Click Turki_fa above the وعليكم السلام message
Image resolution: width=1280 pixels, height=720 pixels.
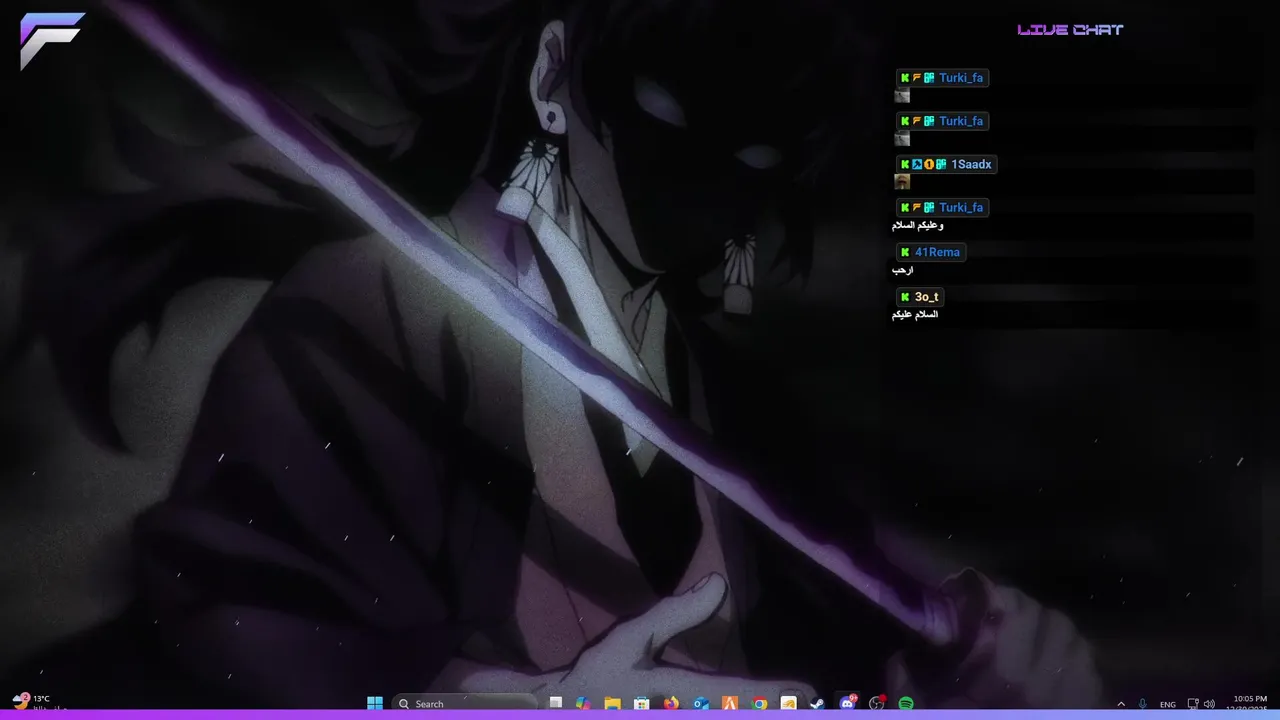click(961, 207)
